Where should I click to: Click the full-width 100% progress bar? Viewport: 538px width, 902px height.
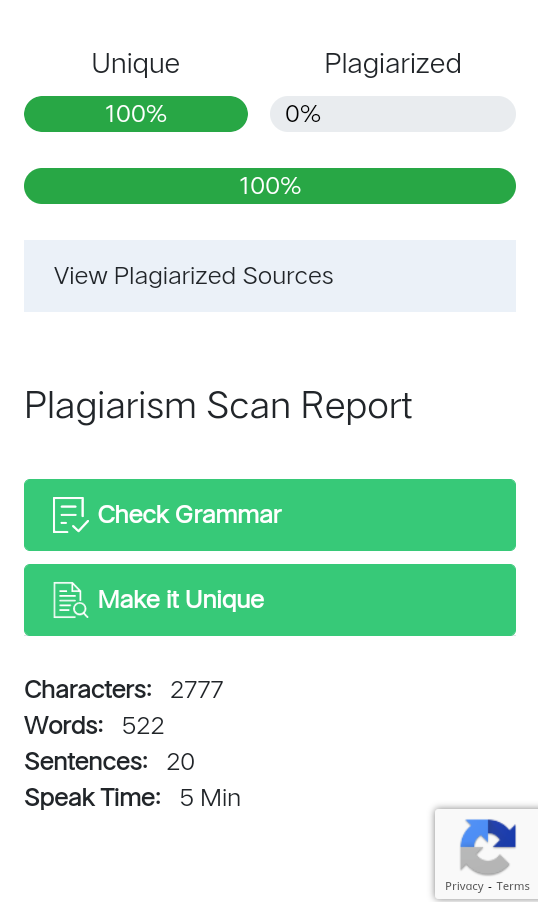click(x=270, y=186)
